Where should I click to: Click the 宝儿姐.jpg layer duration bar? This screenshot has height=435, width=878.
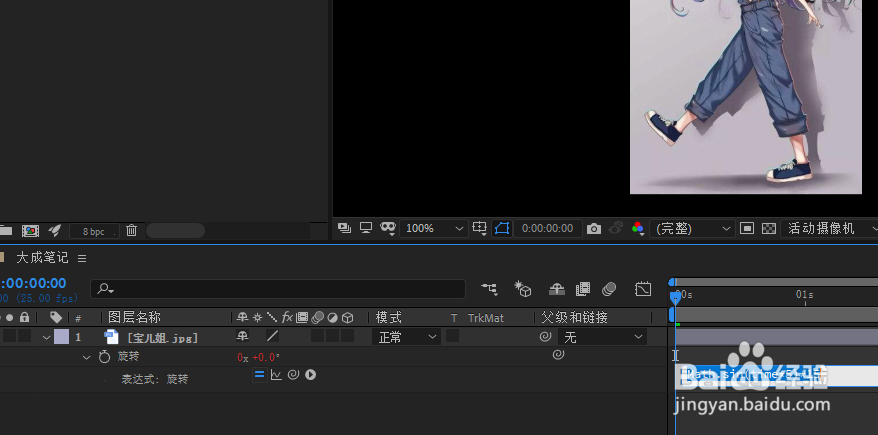click(x=777, y=336)
